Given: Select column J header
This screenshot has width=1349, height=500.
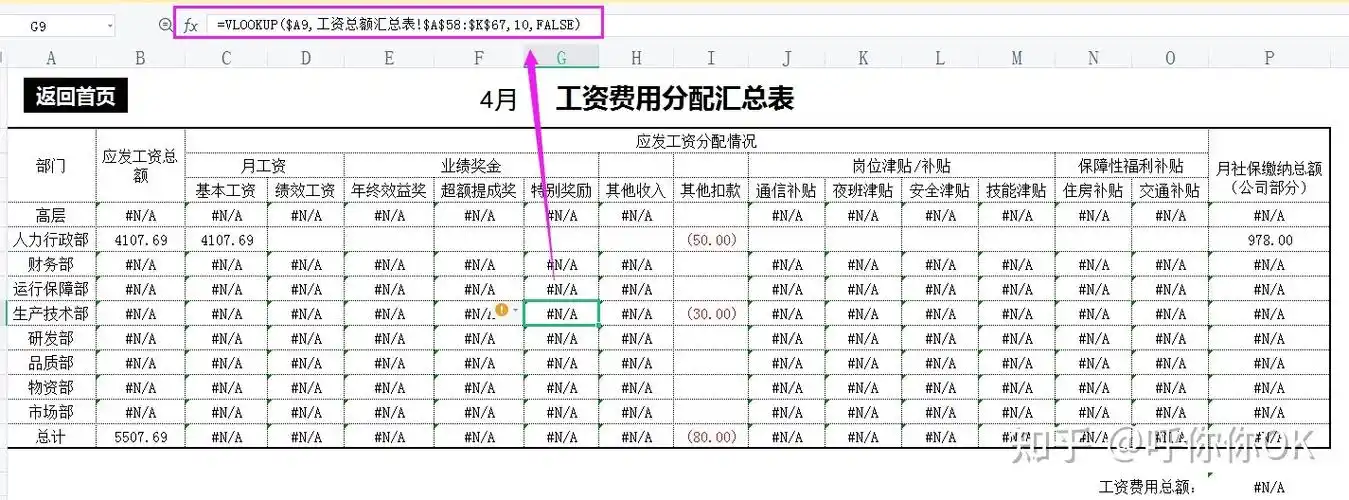Looking at the screenshot, I should point(786,59).
